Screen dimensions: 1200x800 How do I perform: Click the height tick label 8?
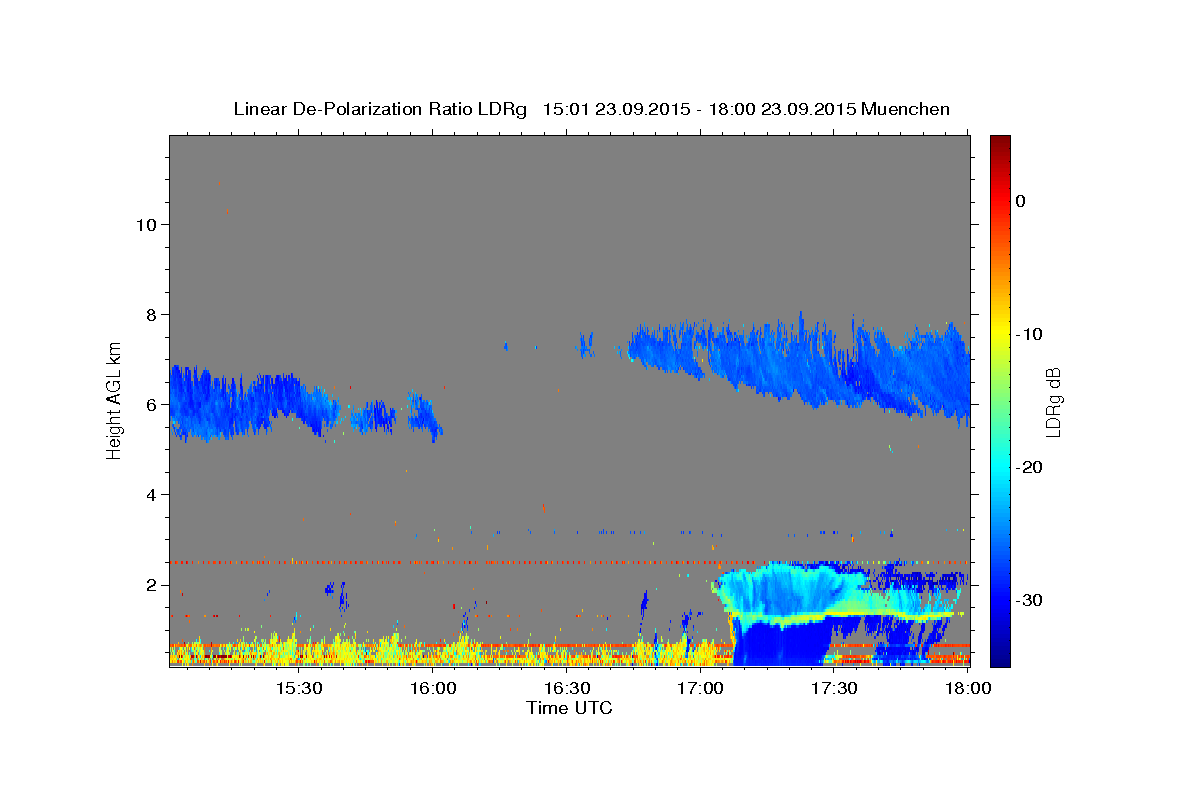coord(151,314)
